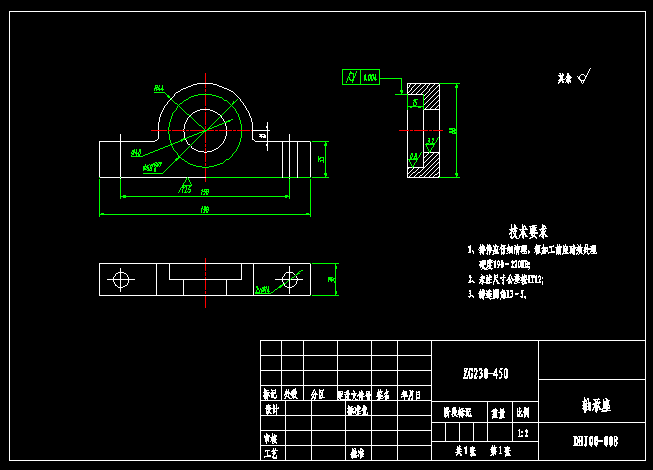Viewport: 653px width, 470px height.
Task: Click the 共1张 第1张 sheet count text
Action: [x=483, y=451]
